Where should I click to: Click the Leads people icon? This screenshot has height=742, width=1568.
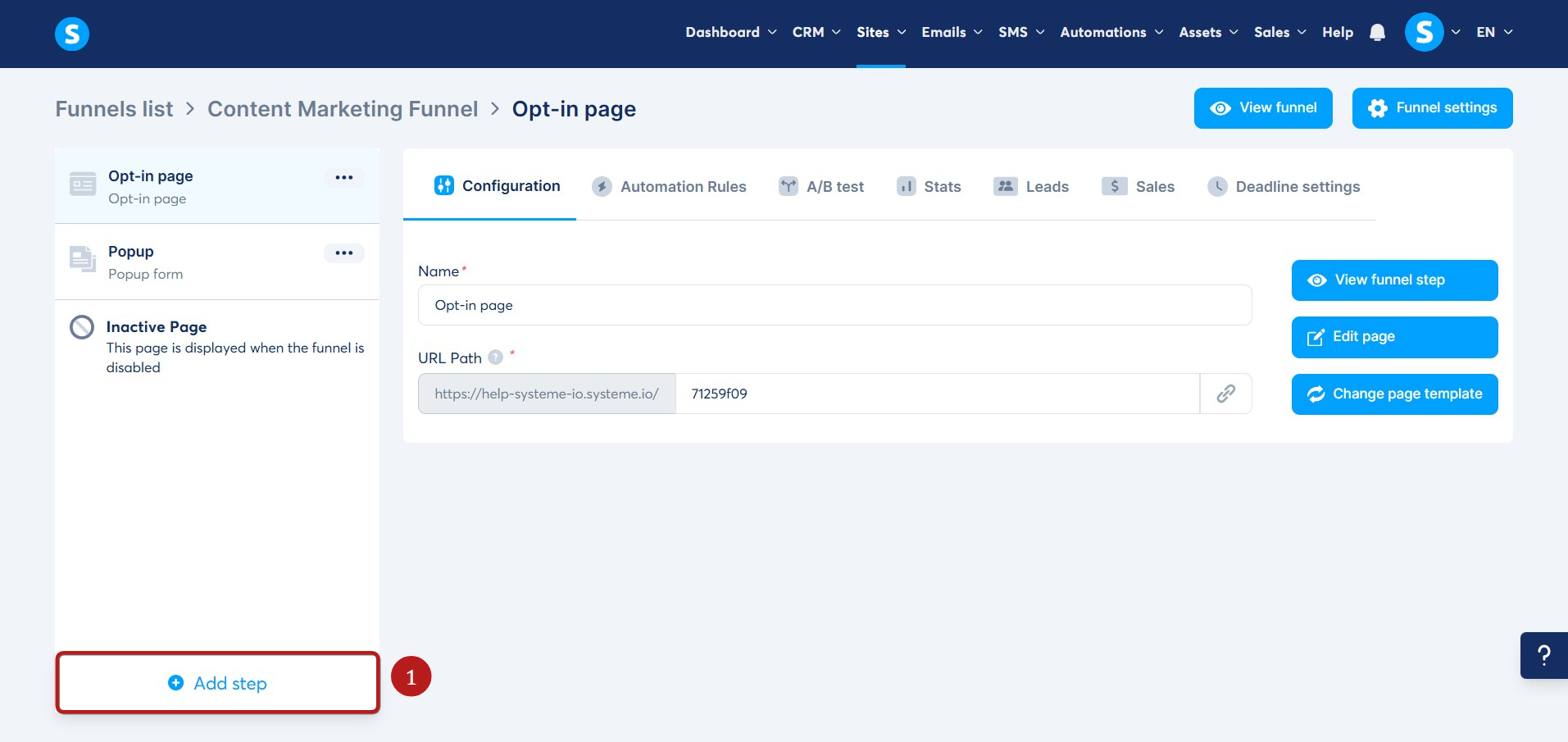click(1006, 186)
